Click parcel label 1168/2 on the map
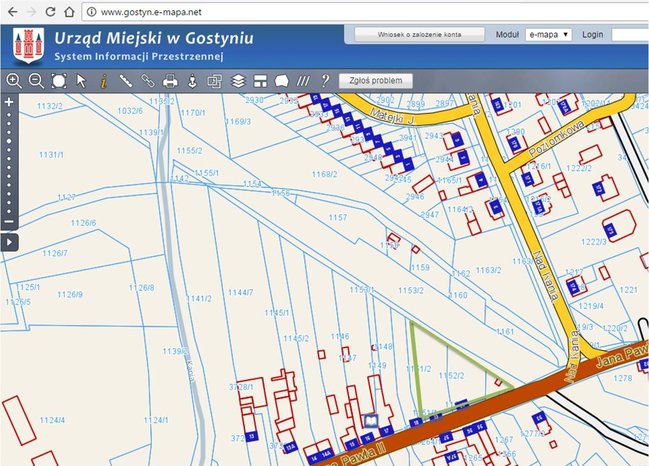Image resolution: width=649 pixels, height=466 pixels. [x=324, y=174]
